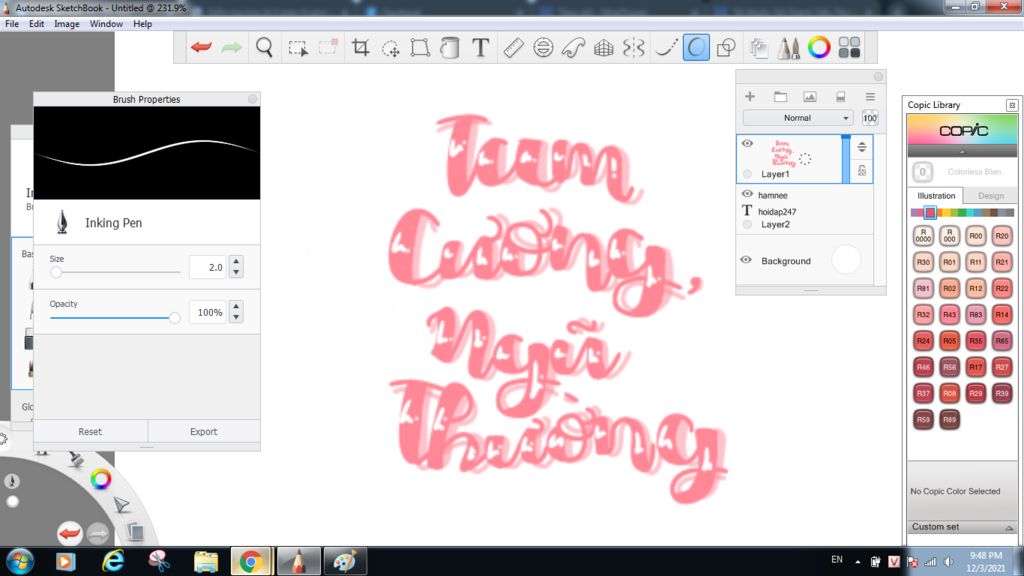Add an image layer

click(x=810, y=97)
